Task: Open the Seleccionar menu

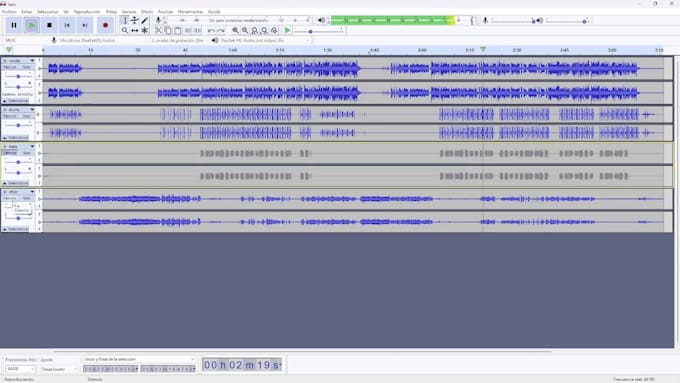Action: [x=47, y=12]
